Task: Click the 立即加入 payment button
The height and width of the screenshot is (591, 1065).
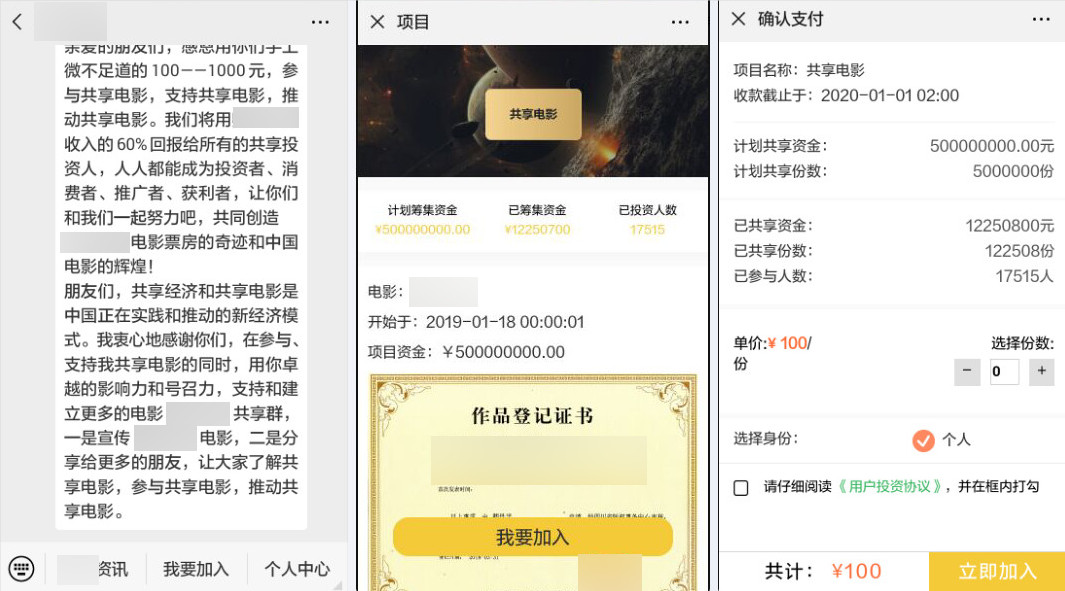Action: pos(996,571)
